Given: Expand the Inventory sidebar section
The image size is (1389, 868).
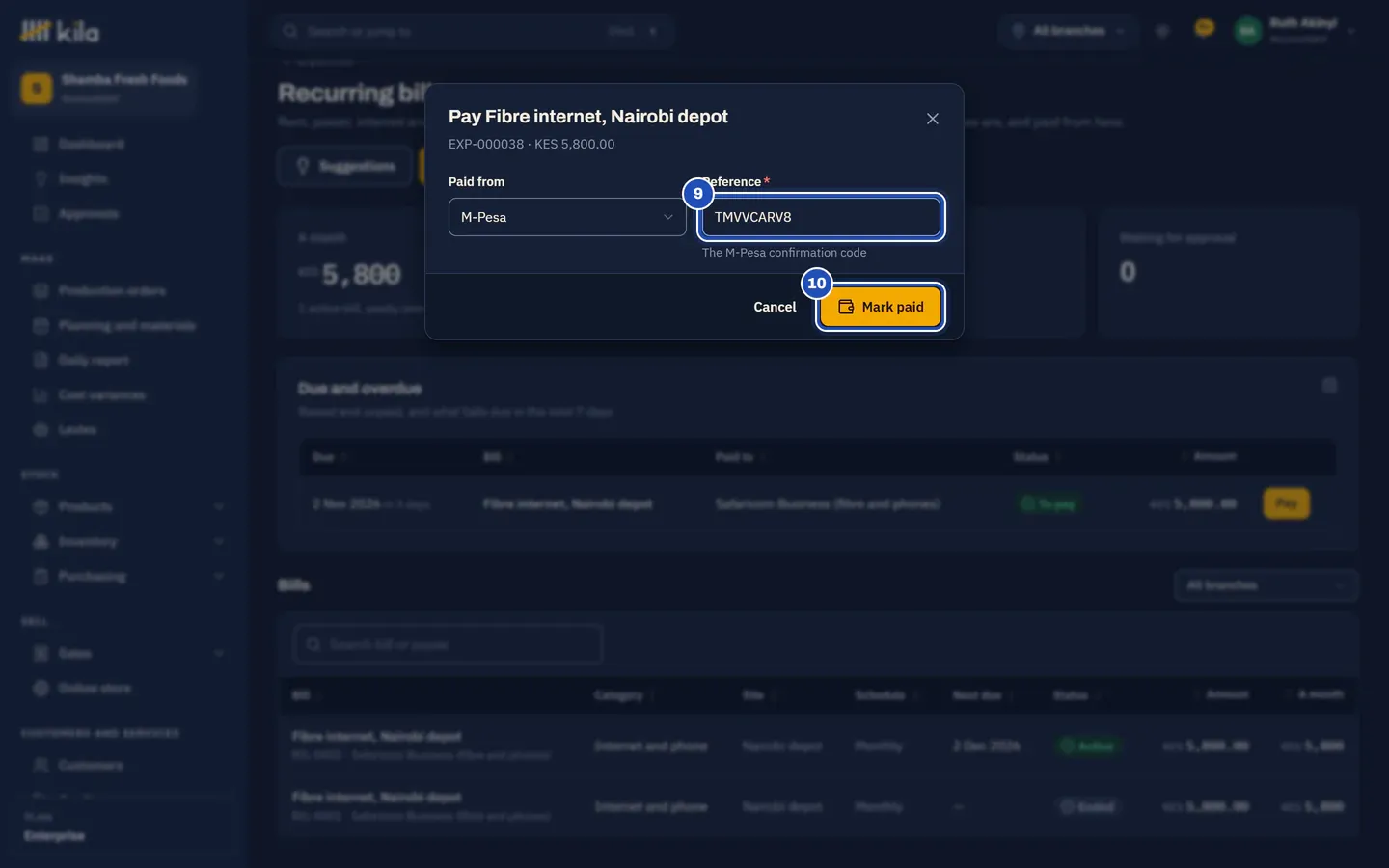Looking at the screenshot, I should click(219, 542).
